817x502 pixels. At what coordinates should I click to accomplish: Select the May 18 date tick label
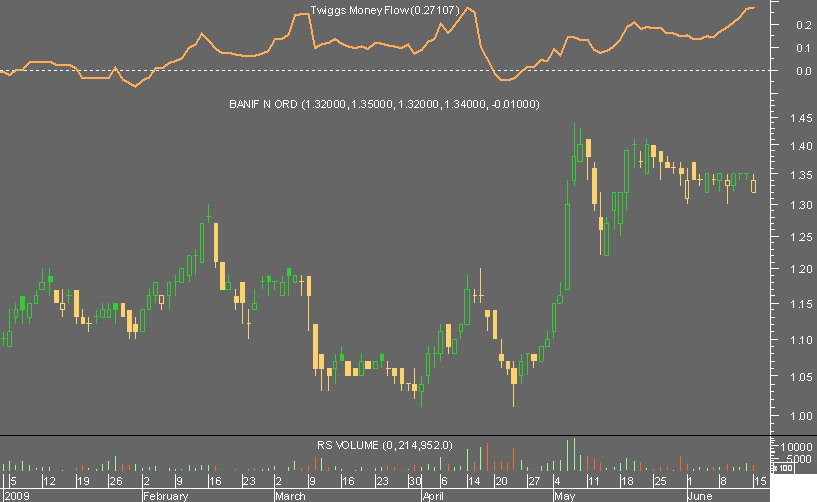tap(627, 481)
